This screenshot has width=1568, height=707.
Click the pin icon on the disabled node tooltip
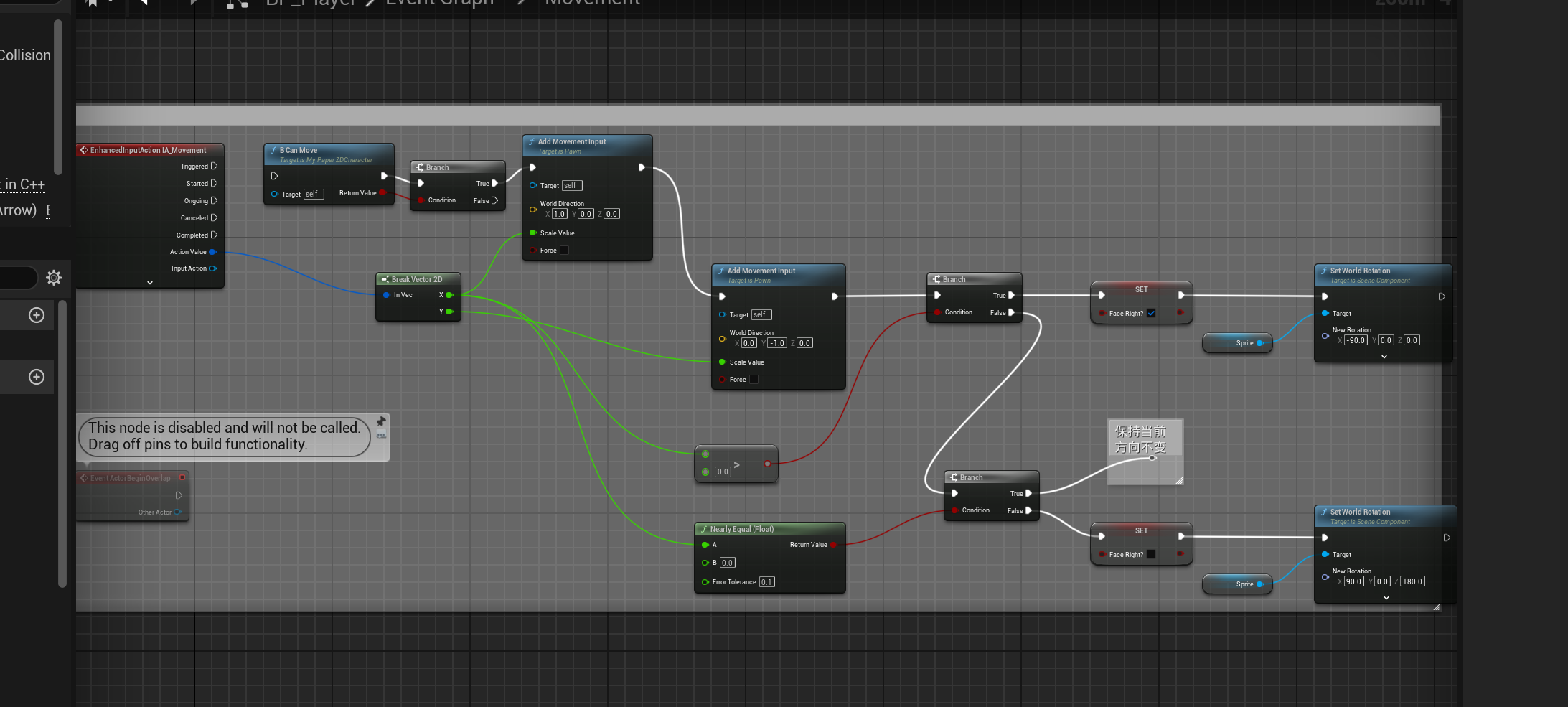pyautogui.click(x=381, y=421)
